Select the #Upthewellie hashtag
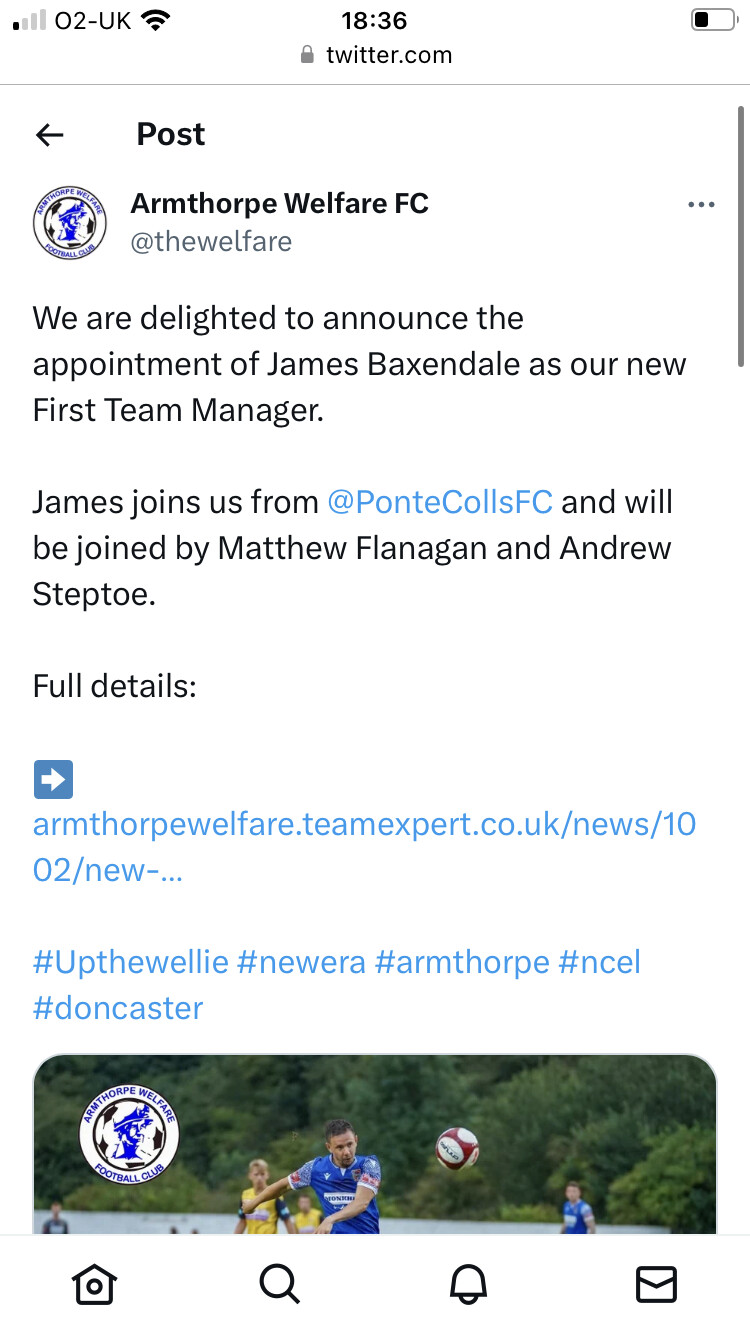Viewport: 750px width, 1334px height. click(131, 963)
